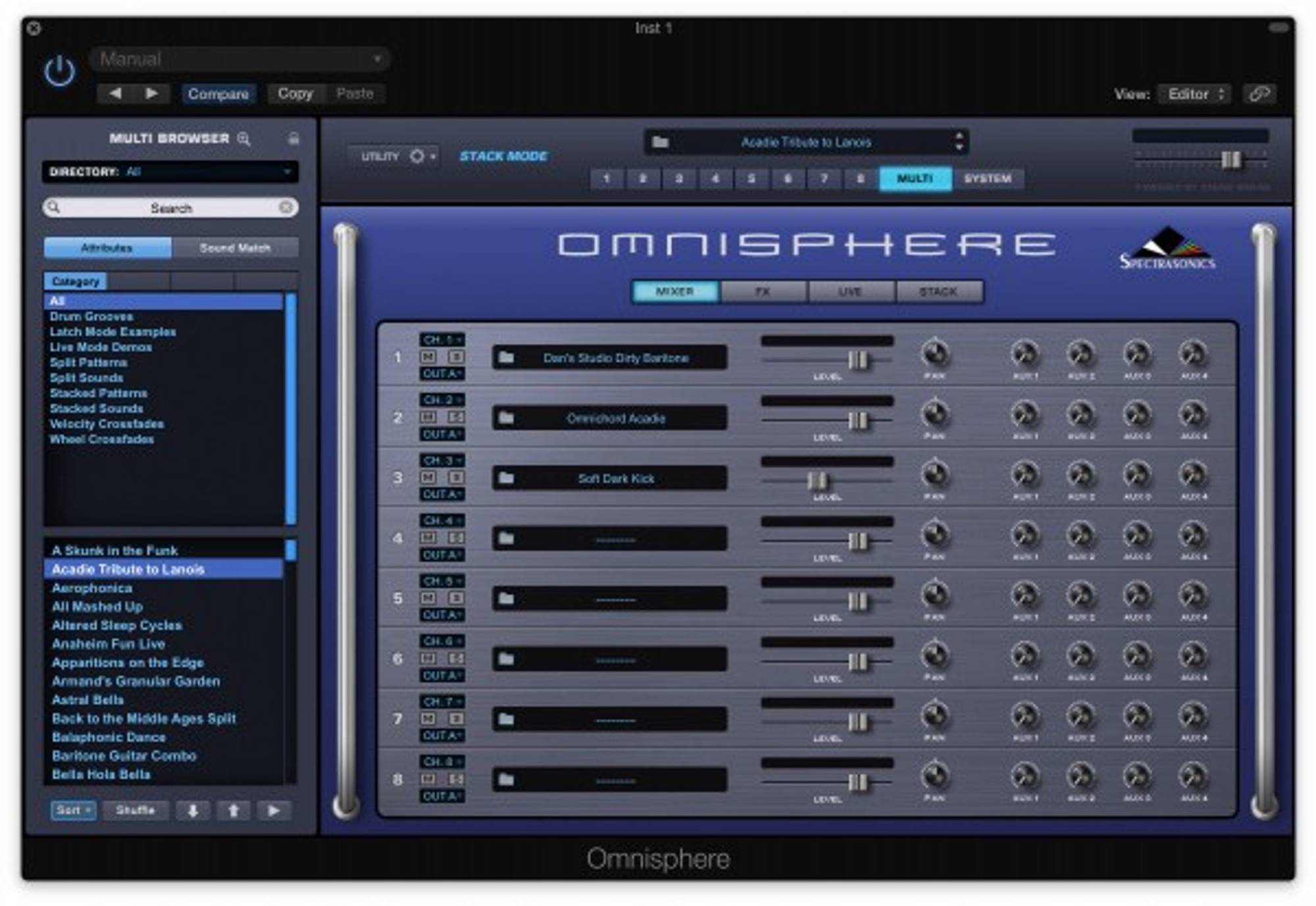This screenshot has height=906, width=1316.
Task: Switch to the Sound Match tab
Action: coord(235,248)
